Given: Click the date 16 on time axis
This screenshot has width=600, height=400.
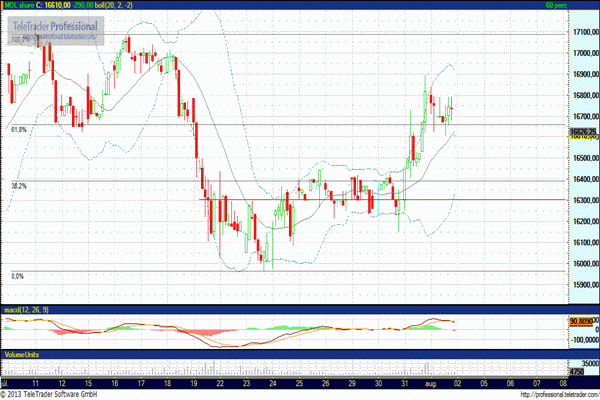Looking at the screenshot, I should (x=114, y=383).
